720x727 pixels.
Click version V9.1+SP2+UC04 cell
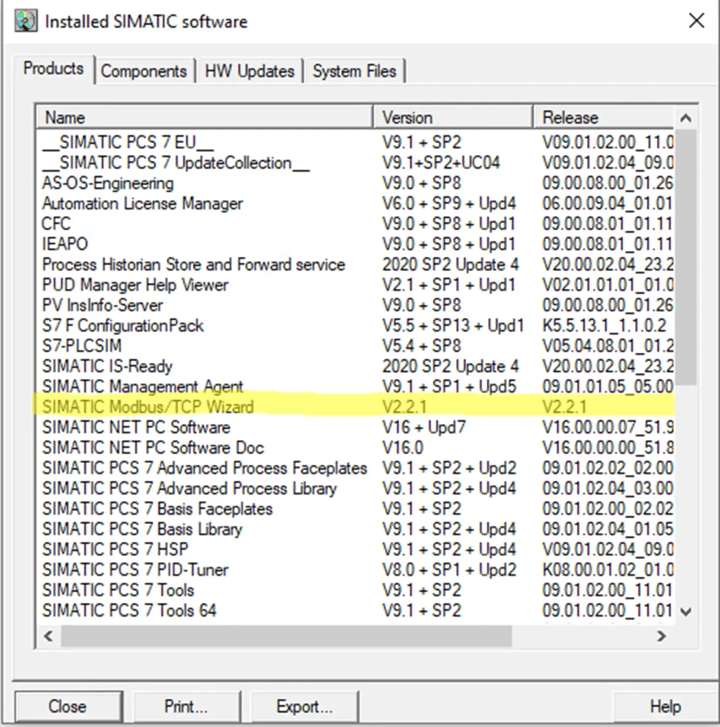tap(441, 163)
